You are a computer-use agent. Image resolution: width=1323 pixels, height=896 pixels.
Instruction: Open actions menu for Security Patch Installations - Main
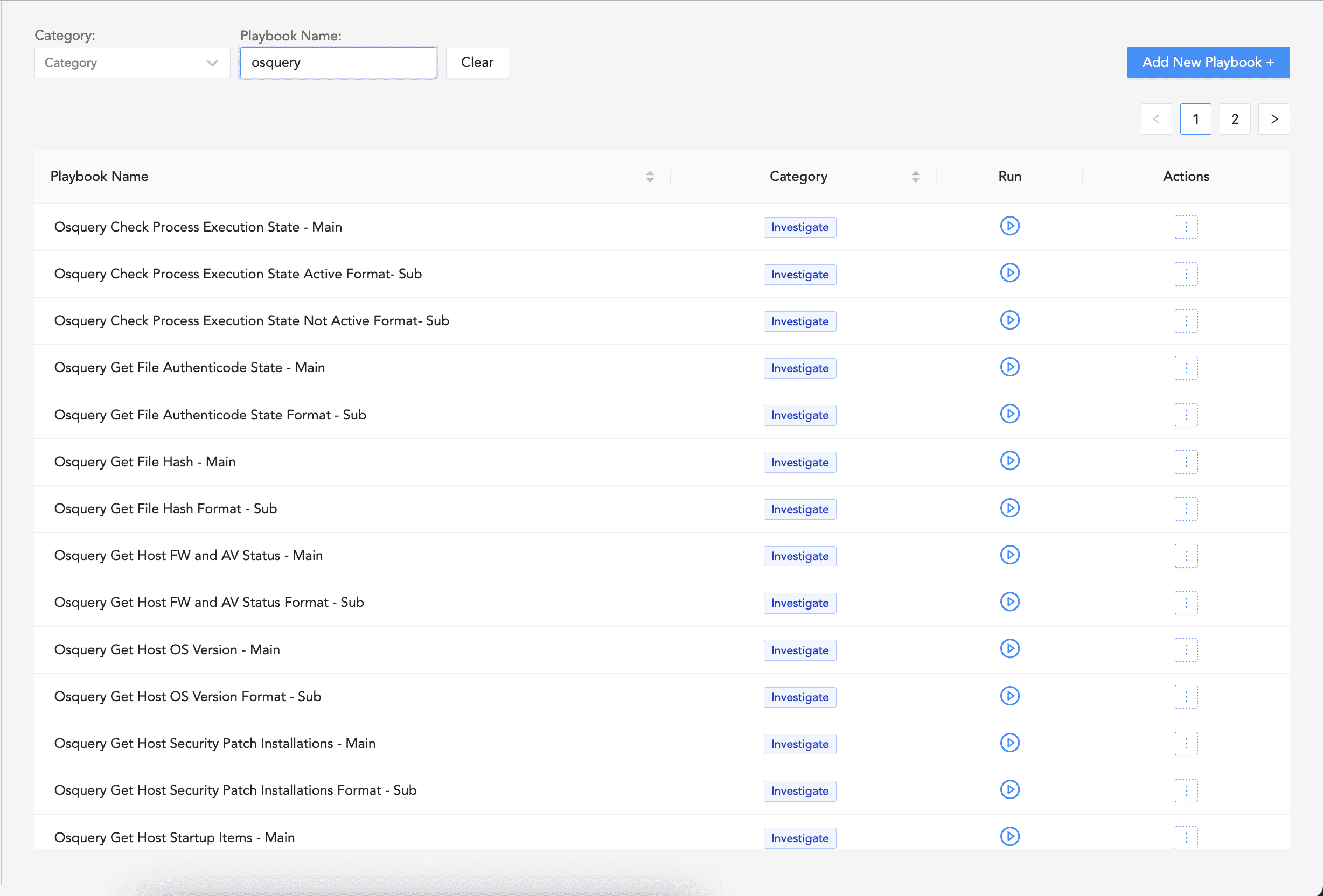1186,743
